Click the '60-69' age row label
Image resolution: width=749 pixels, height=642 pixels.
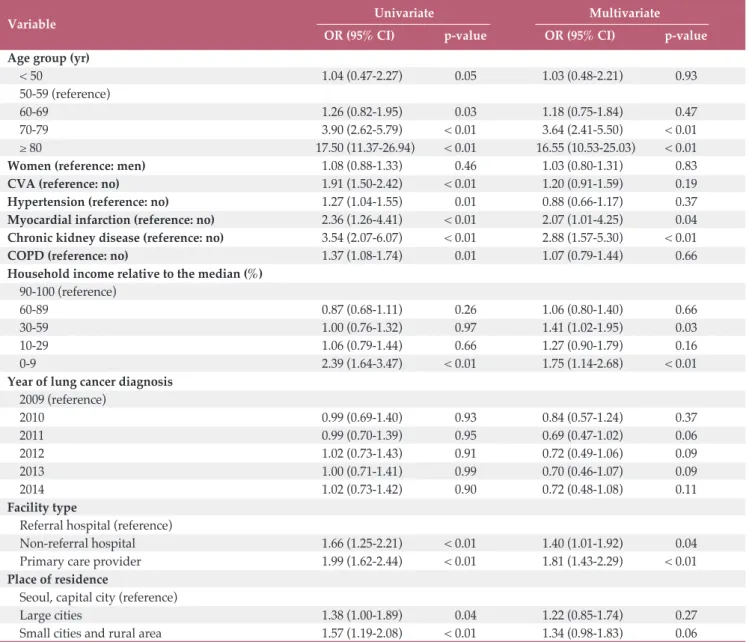coord(34,112)
